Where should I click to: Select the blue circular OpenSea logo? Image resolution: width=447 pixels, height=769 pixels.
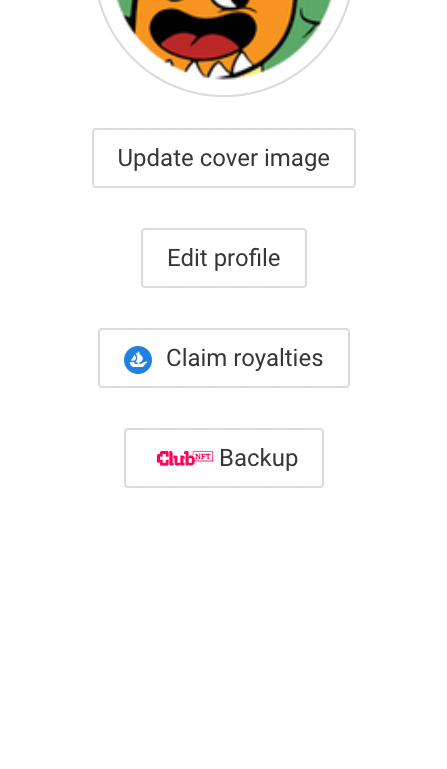point(138,359)
